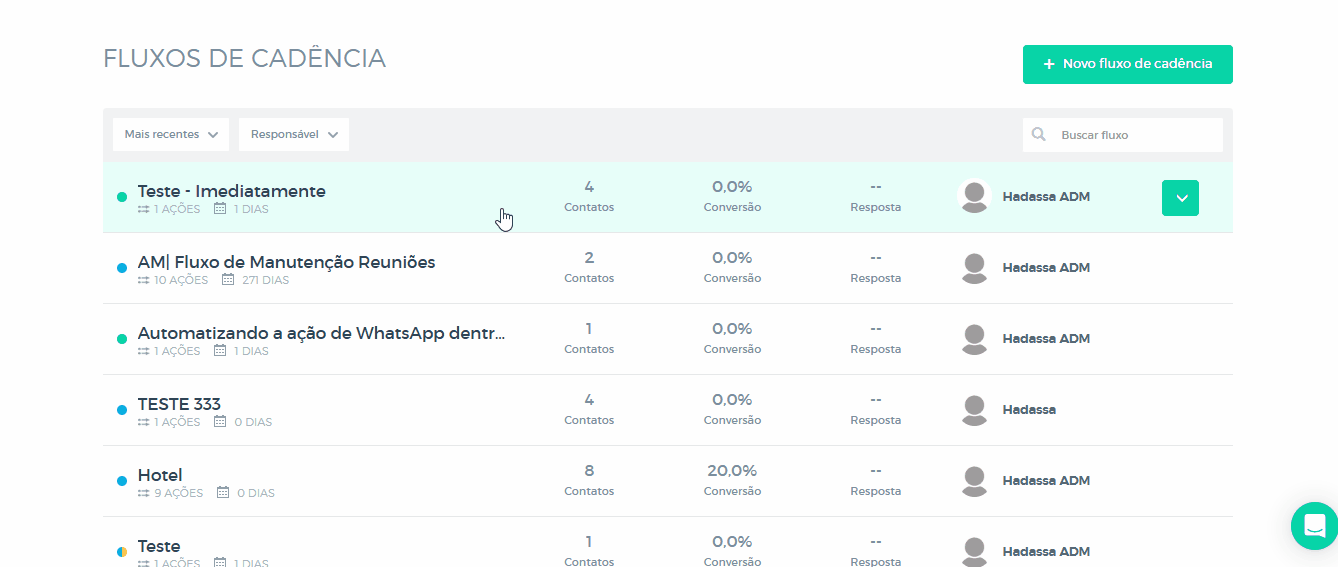
Task: Expand options for Teste - Imediatamente row
Action: [x=1180, y=198]
